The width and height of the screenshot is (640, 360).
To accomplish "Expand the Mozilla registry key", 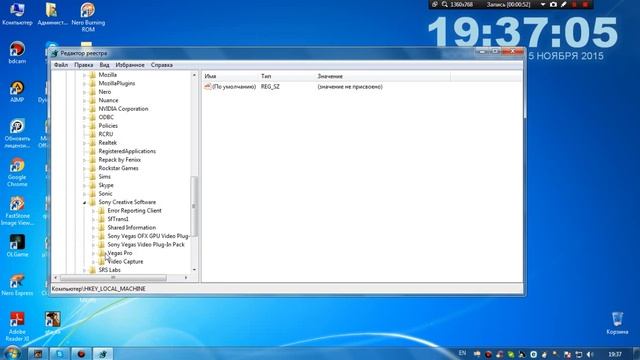I will click(x=84, y=75).
